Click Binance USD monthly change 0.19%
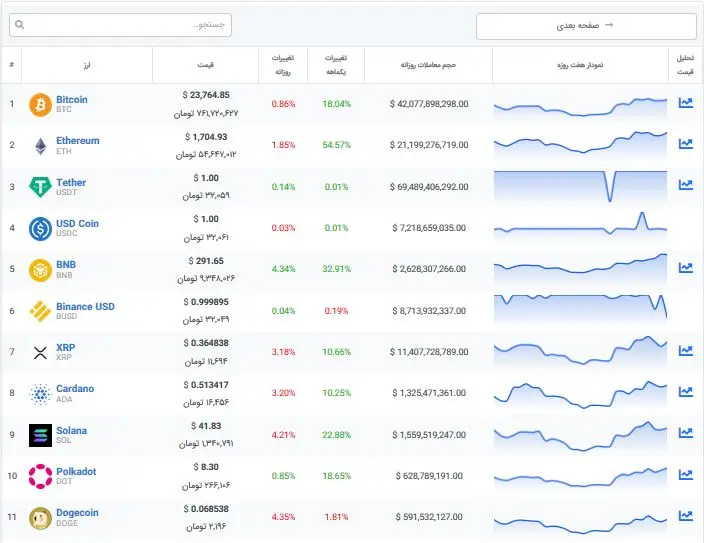This screenshot has height=543, width=704. (336, 311)
